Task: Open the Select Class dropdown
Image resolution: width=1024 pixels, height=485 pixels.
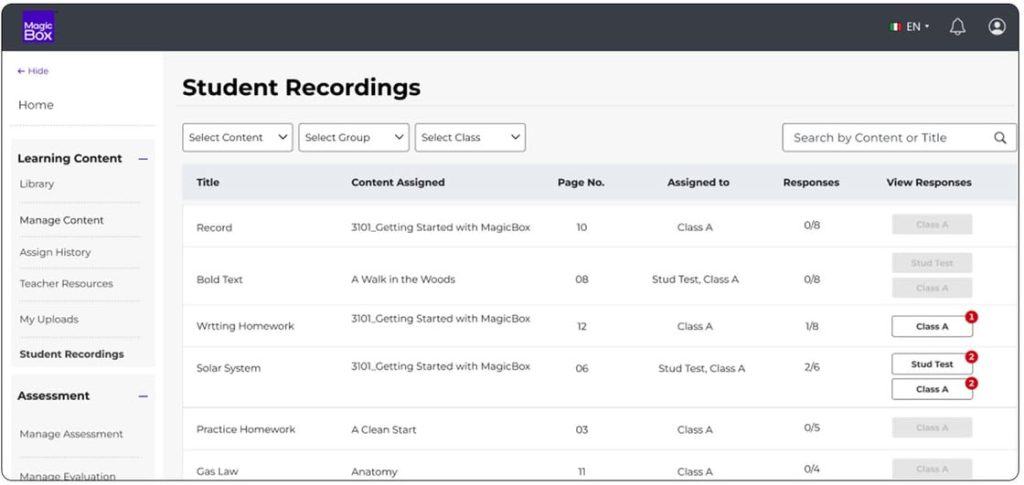Action: 470,138
